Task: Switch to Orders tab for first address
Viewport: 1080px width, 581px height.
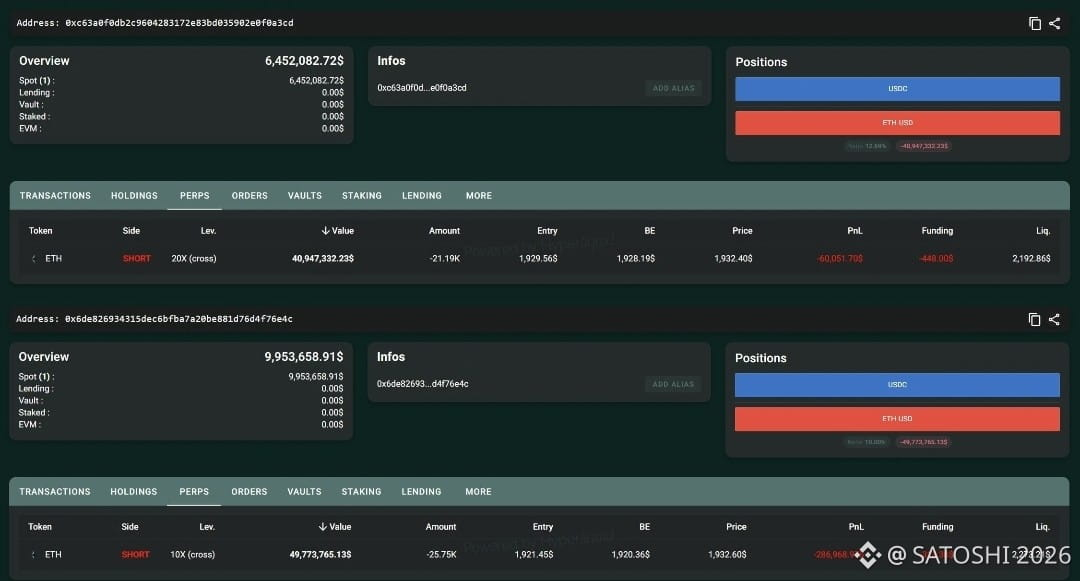Action: point(249,196)
